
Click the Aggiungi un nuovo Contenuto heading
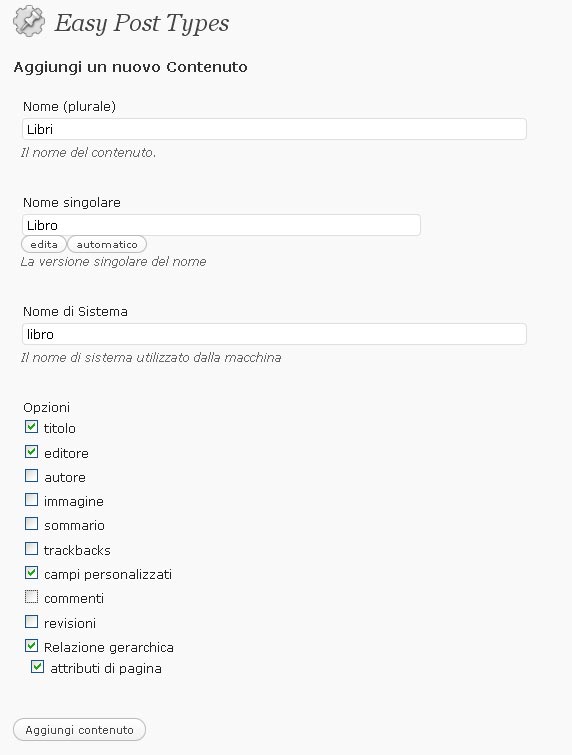(x=130, y=67)
